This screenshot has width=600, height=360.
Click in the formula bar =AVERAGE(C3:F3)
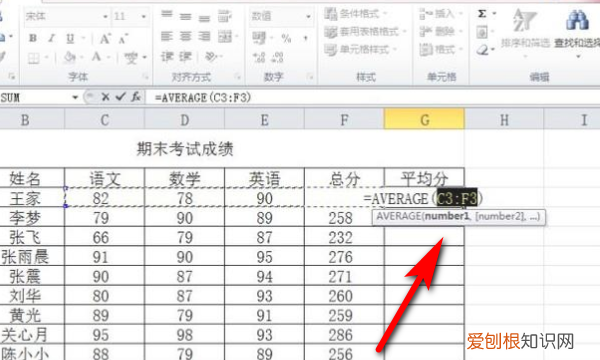click(373, 98)
